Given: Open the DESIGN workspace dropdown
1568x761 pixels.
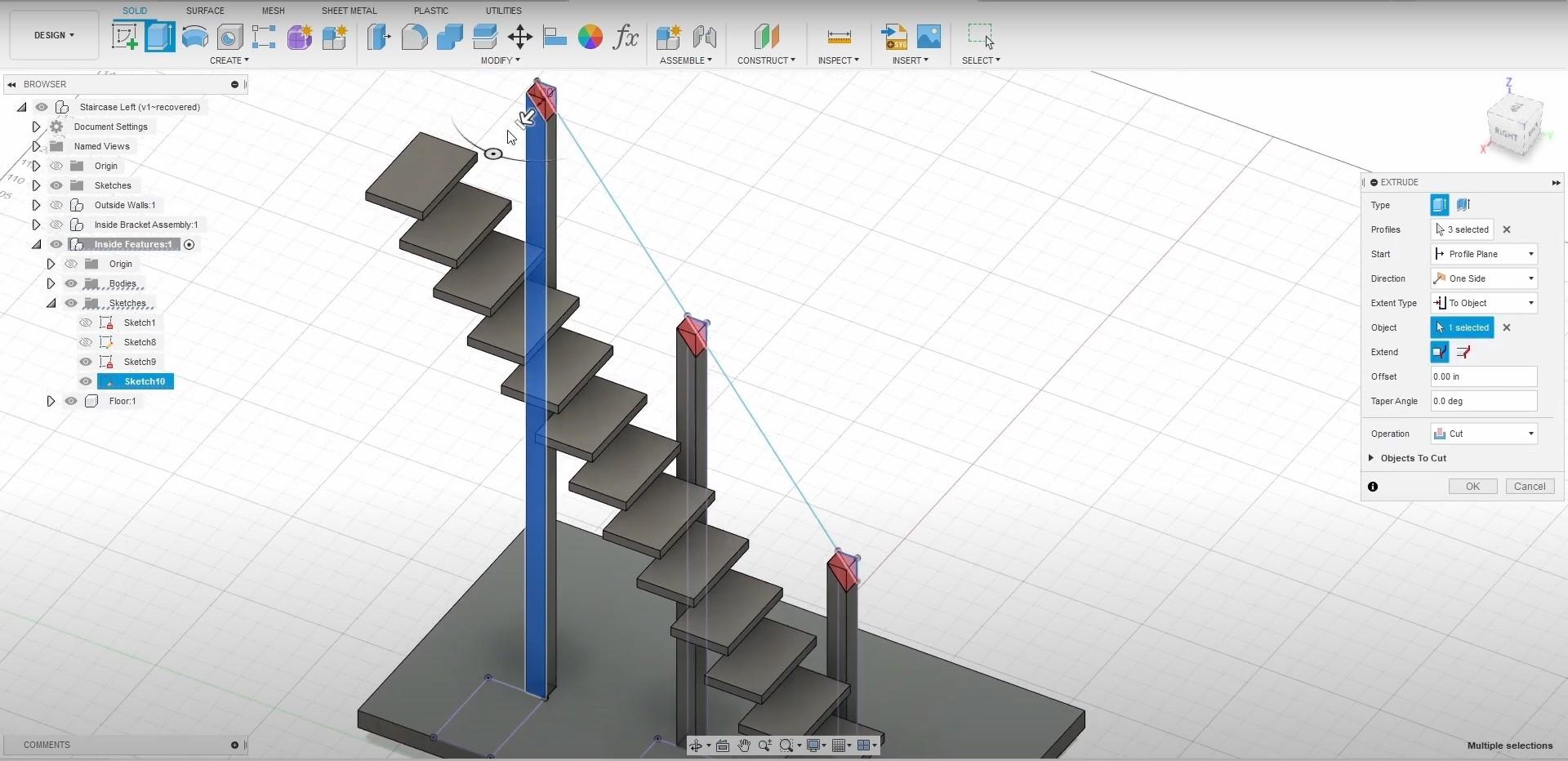Looking at the screenshot, I should pos(54,35).
